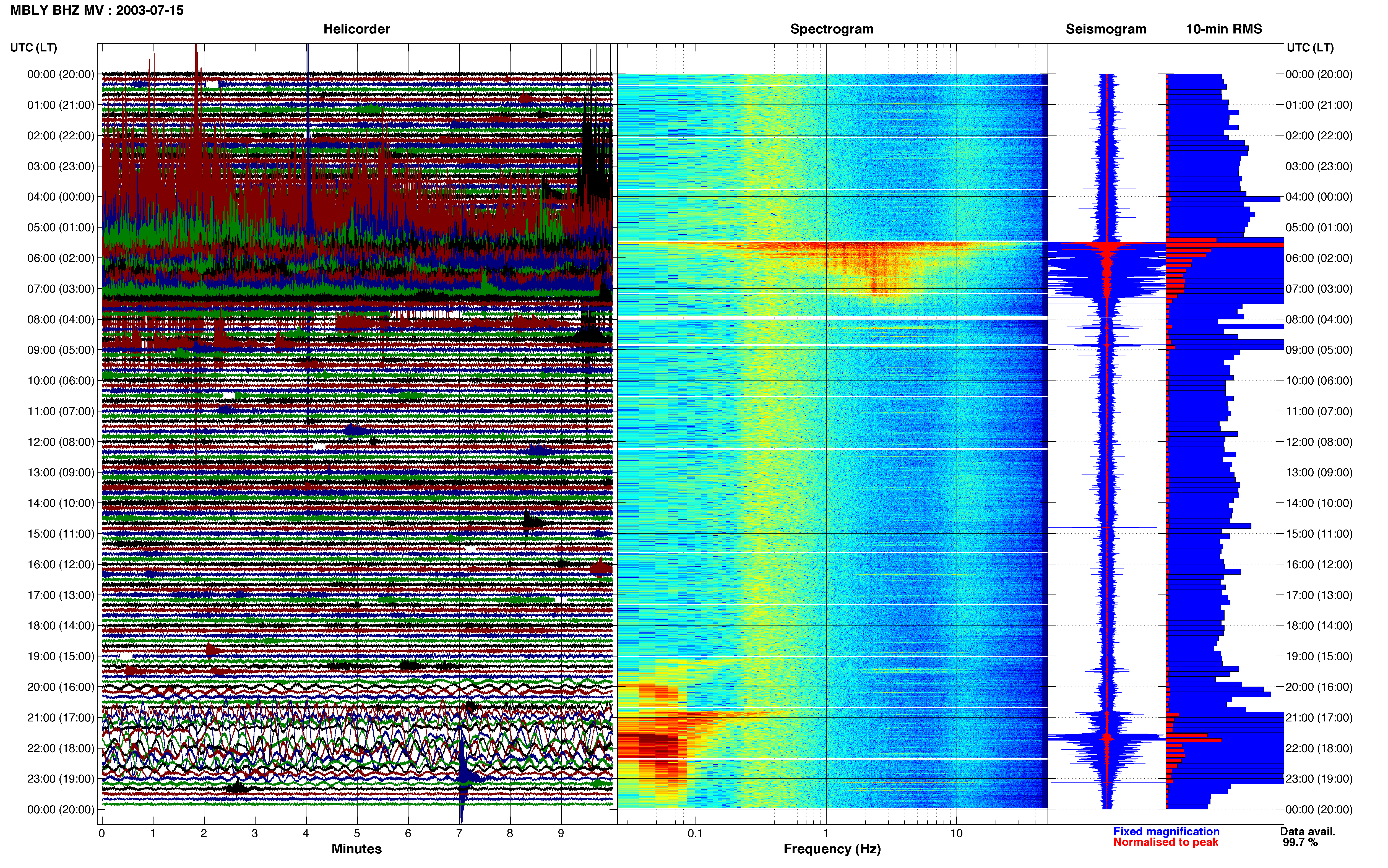
Task: Click '01:00 (21:00)' on the RMS right axis
Action: (1319, 105)
